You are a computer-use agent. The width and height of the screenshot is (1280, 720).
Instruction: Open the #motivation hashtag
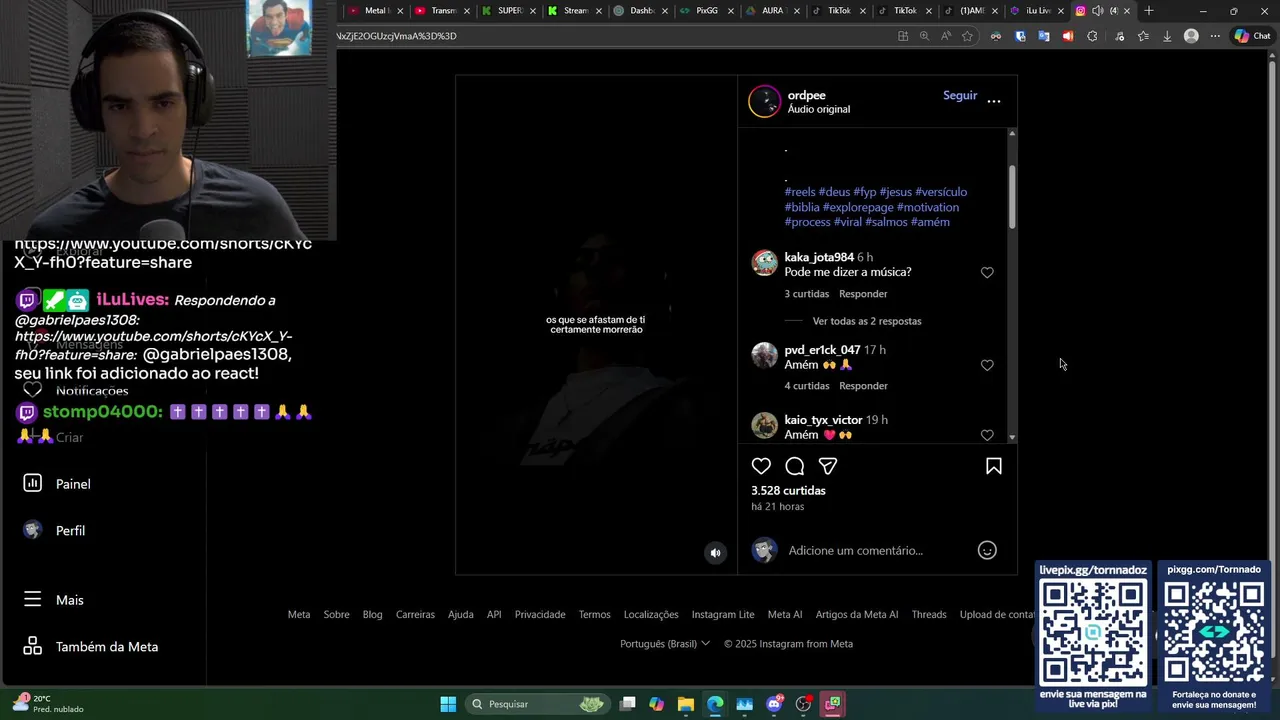928,207
